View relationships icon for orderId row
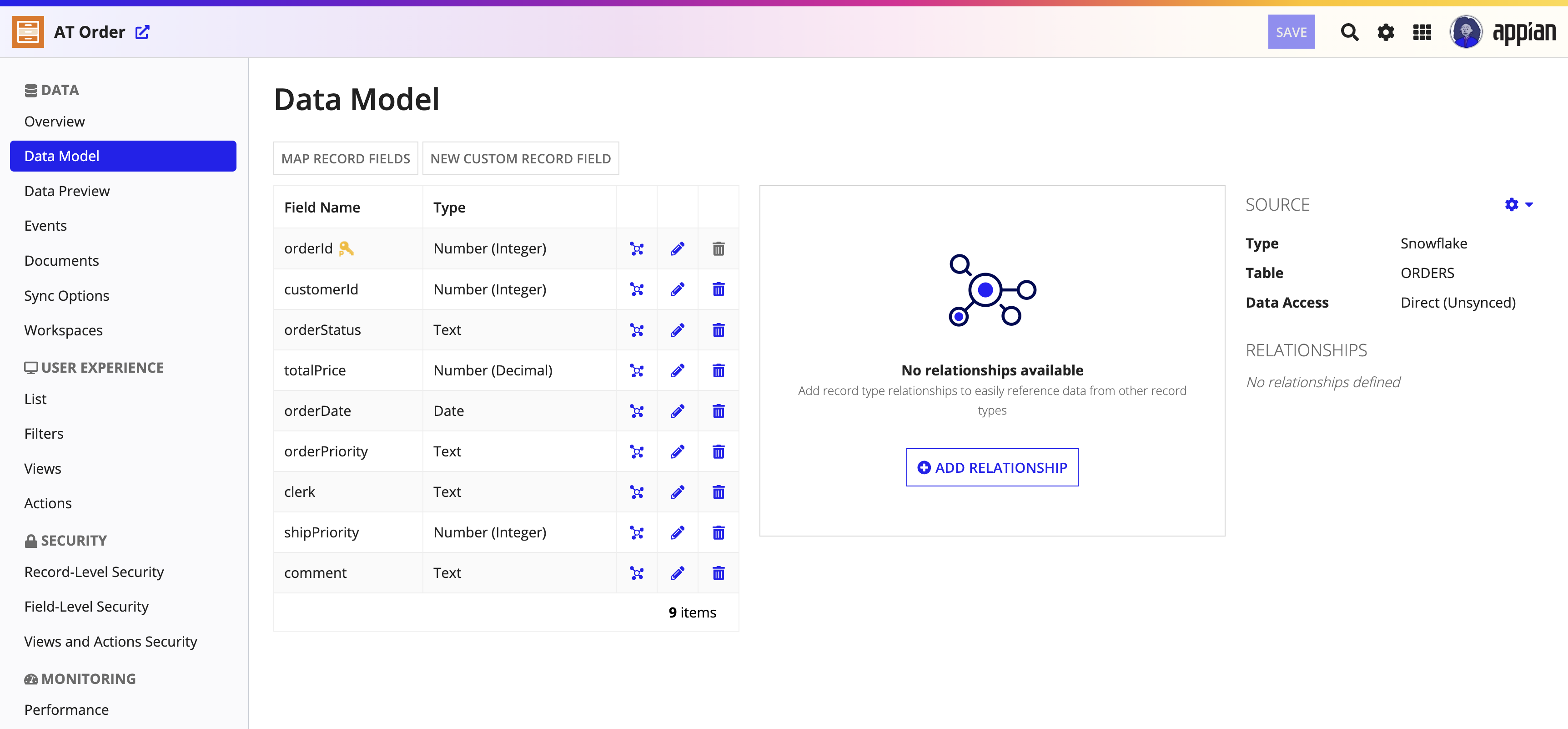 [x=637, y=248]
